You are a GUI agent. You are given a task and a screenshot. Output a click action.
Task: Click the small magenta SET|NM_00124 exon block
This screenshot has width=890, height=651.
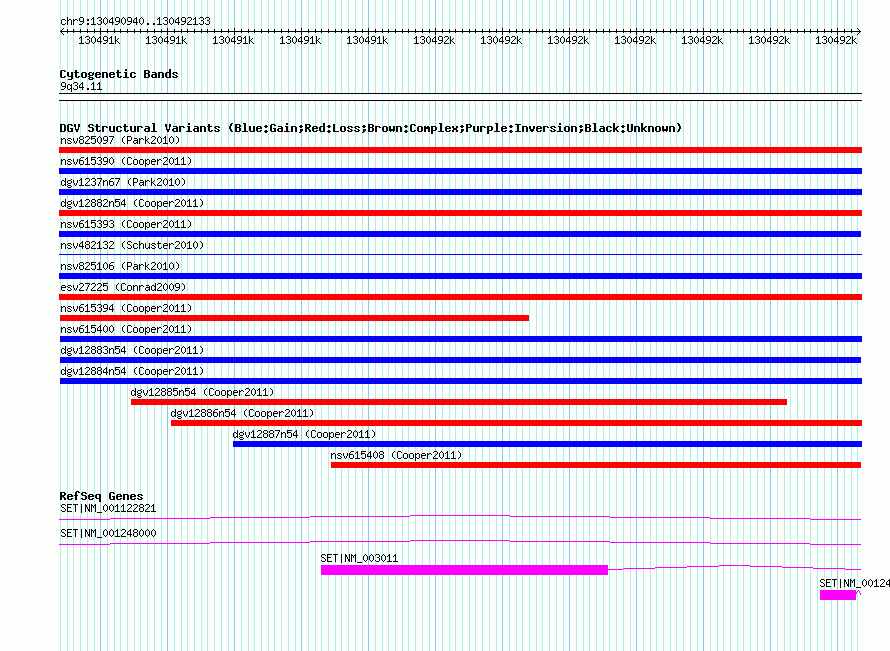(838, 595)
